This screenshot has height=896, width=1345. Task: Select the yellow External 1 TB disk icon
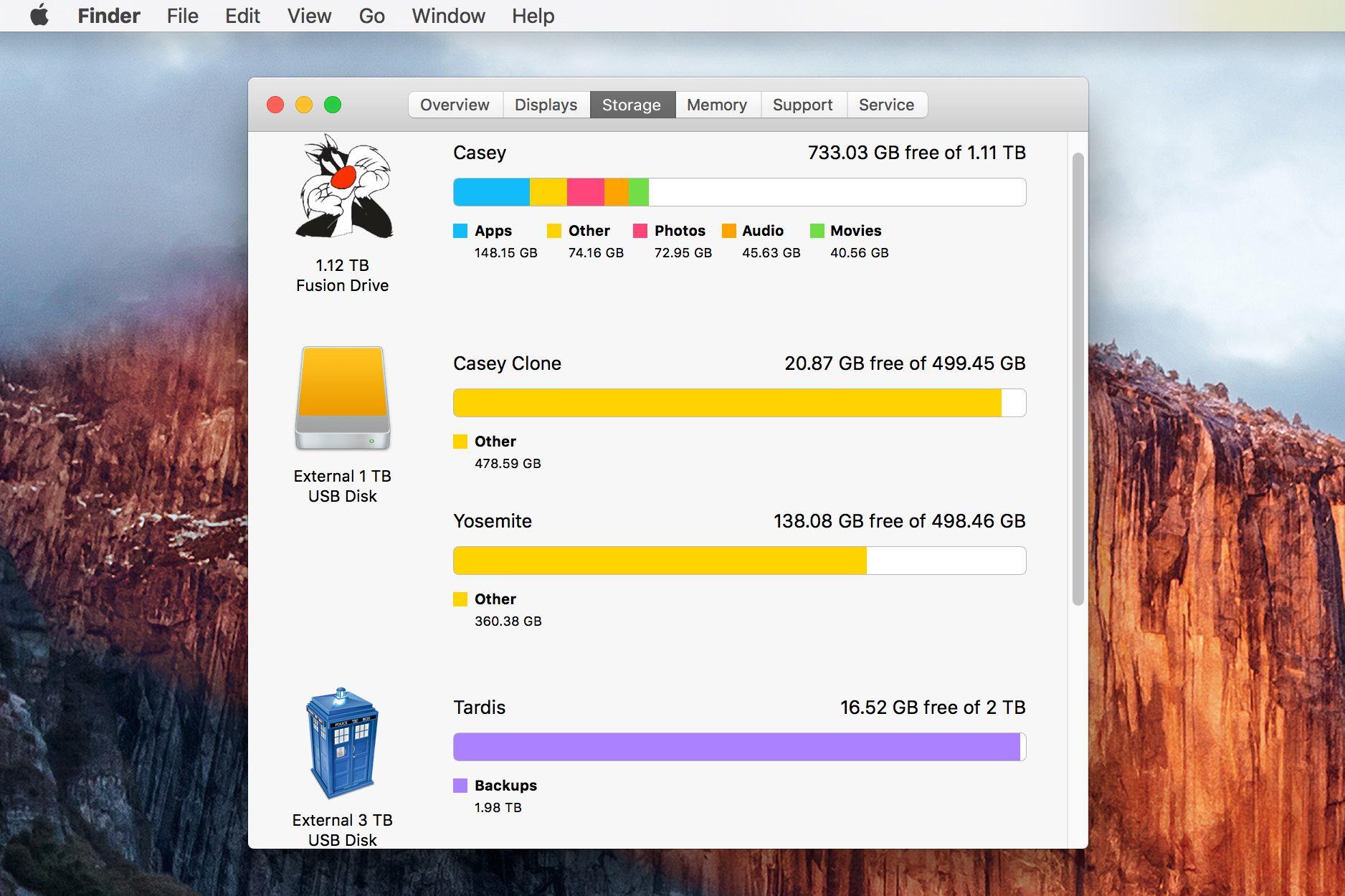(343, 398)
